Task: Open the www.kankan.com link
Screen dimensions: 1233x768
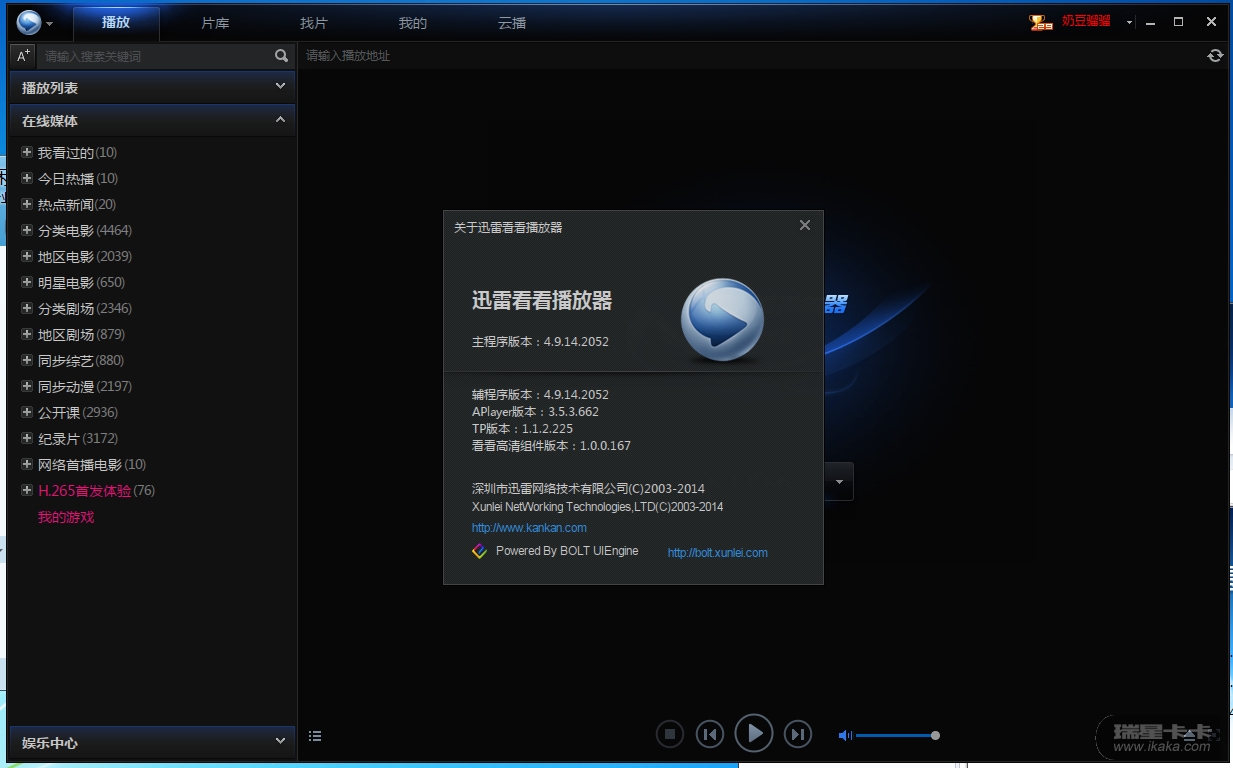Action: (529, 528)
